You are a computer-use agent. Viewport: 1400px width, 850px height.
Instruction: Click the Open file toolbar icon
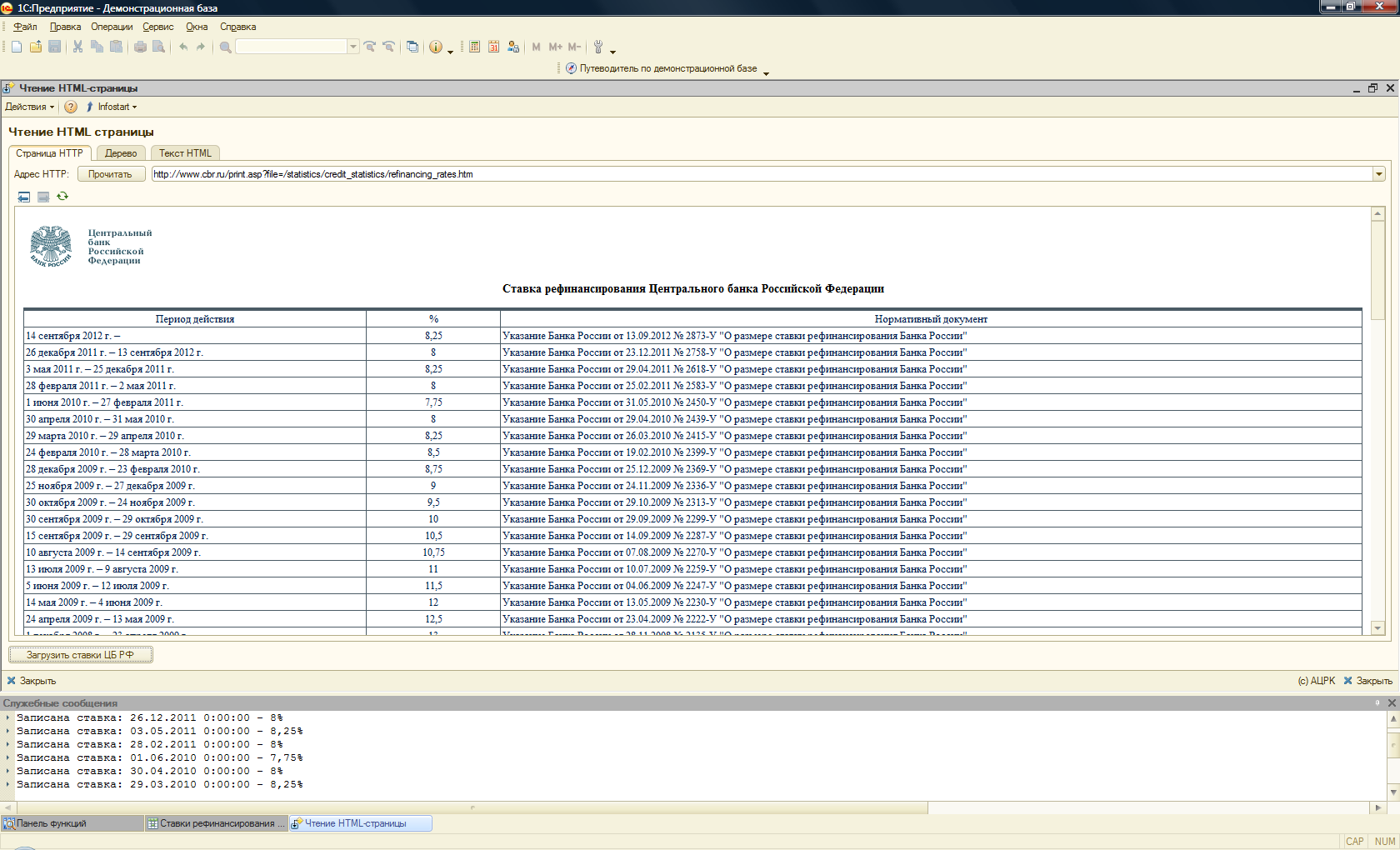pyautogui.click(x=36, y=47)
